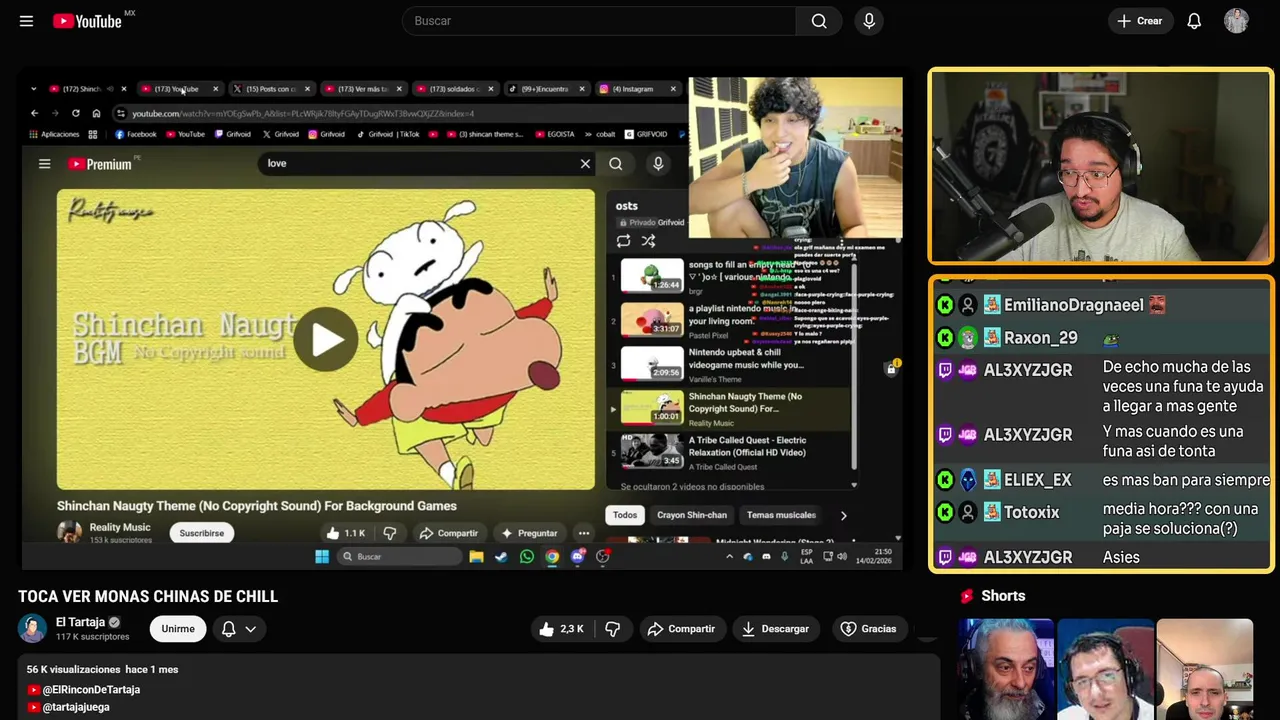Expand hidden tray icons chevron in streamed taskbar
This screenshot has height=720, width=1280.
pyautogui.click(x=729, y=557)
